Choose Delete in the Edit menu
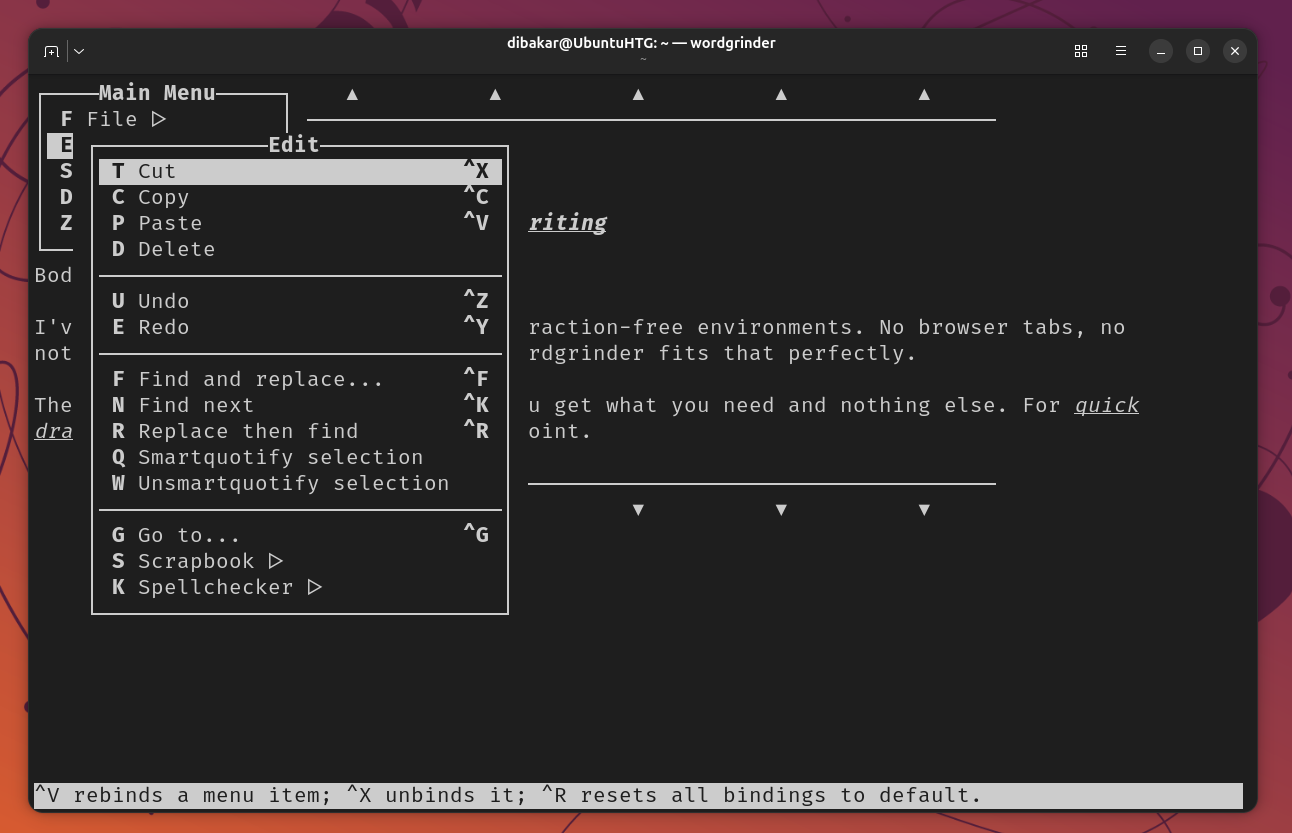Image resolution: width=1292 pixels, height=833 pixels. (x=300, y=249)
